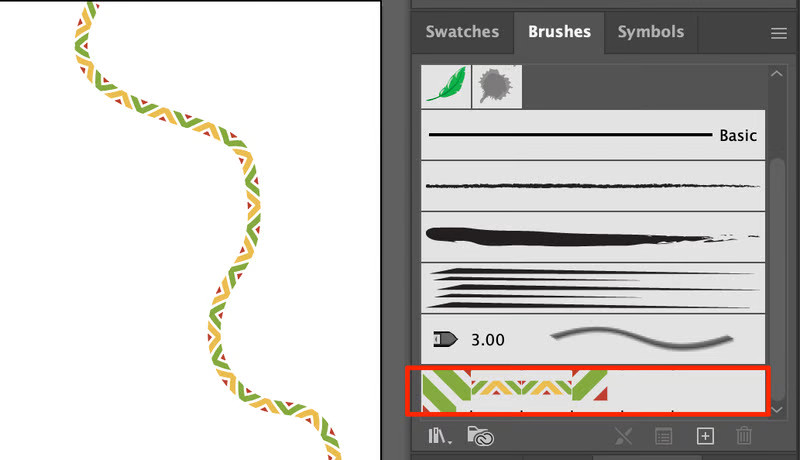Choose the multi-line bristle fan brush
Image resolution: width=800 pixels, height=460 pixels.
click(593, 288)
